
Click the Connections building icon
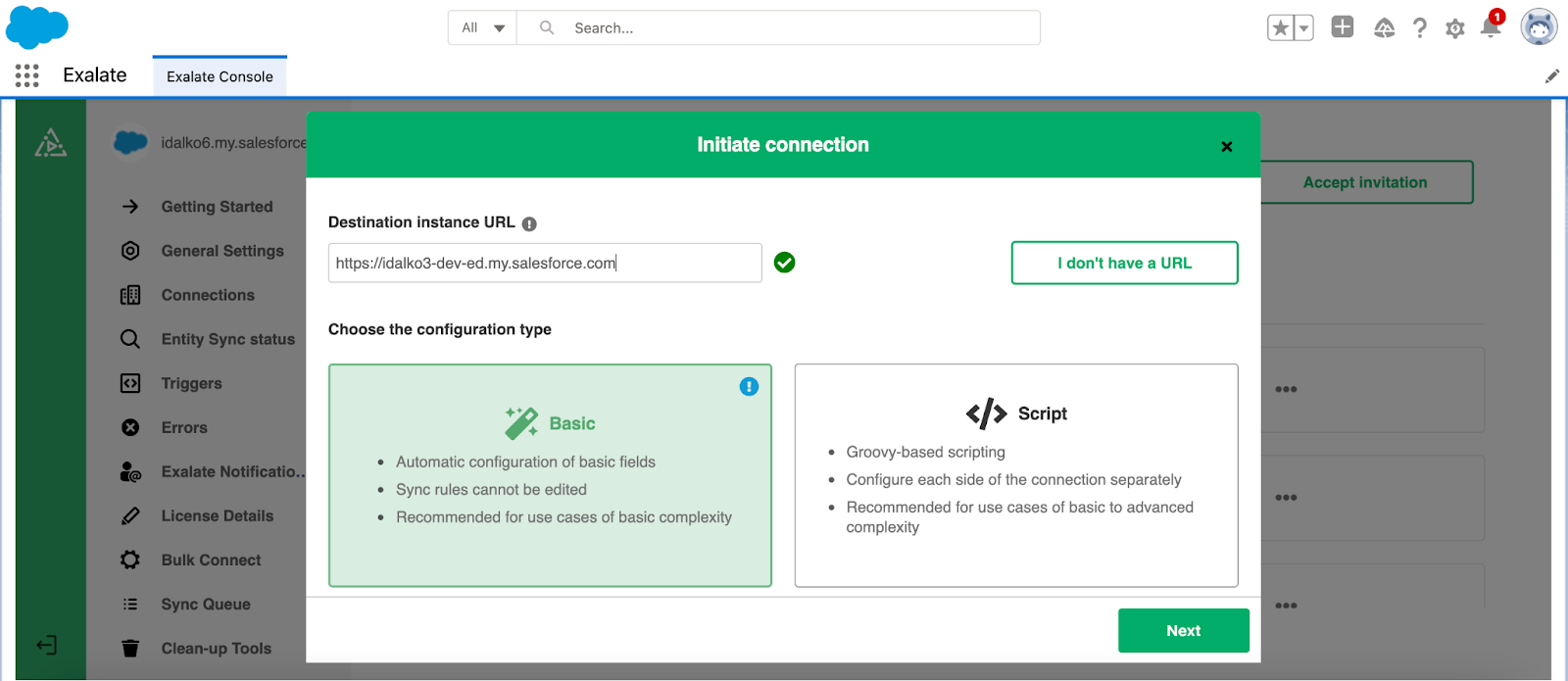[x=130, y=295]
